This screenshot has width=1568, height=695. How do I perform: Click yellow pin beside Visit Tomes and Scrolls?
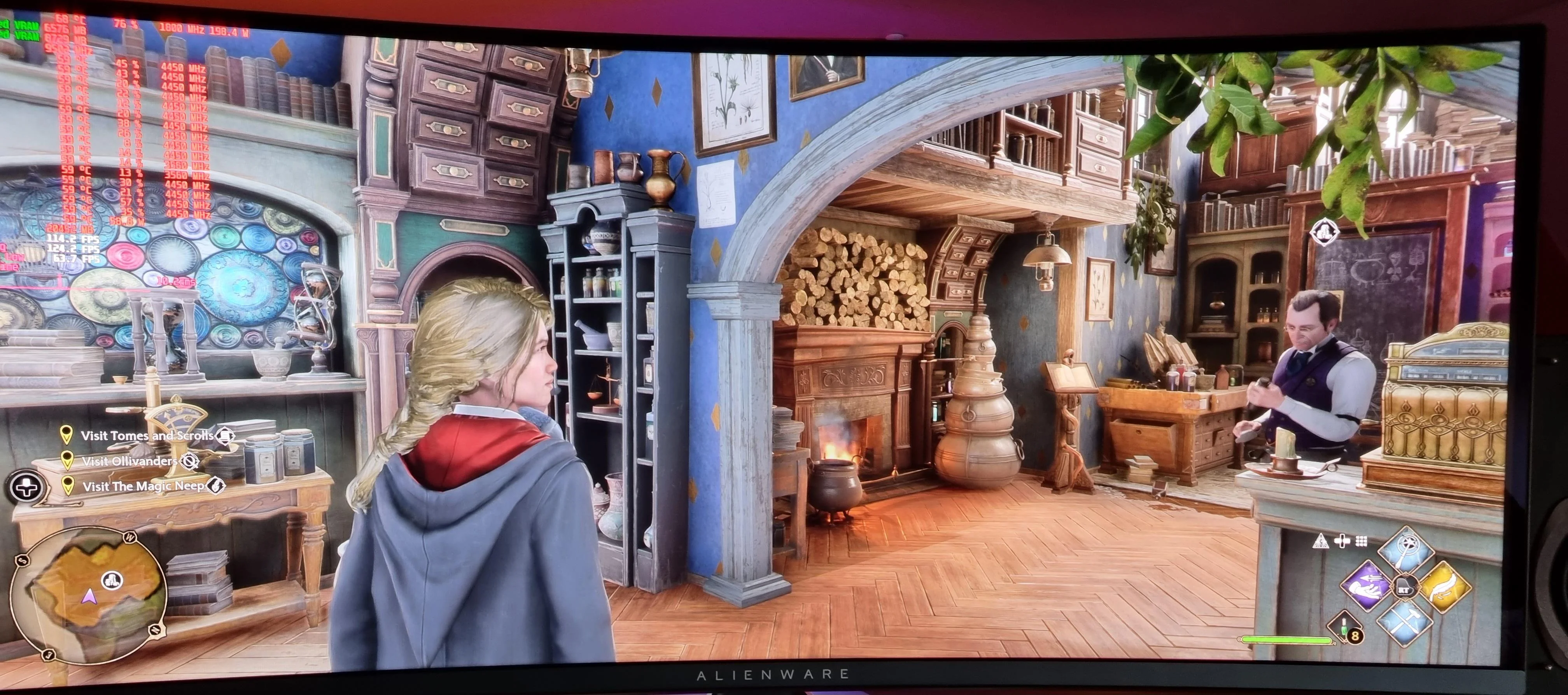pos(67,434)
